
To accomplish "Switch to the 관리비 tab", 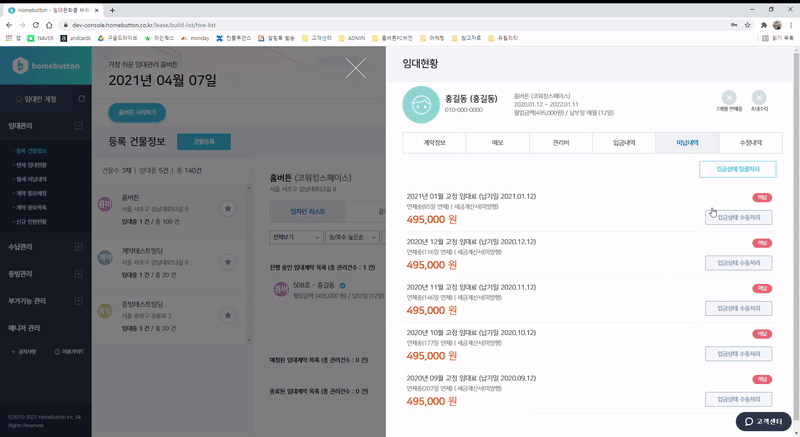I will [x=561, y=143].
